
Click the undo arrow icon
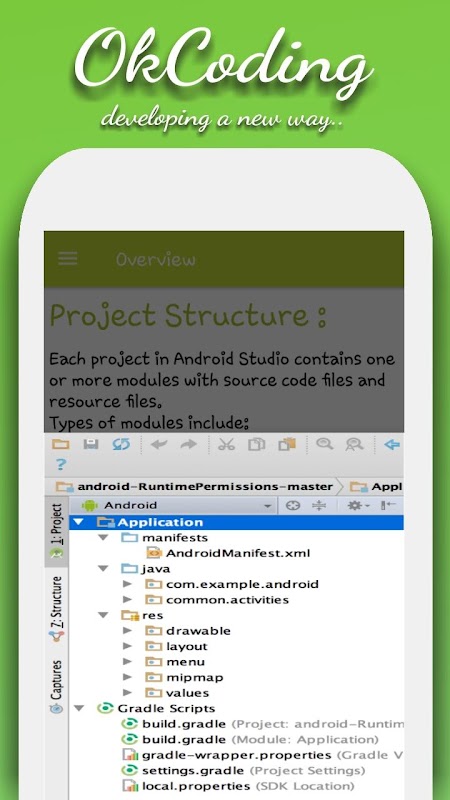(x=159, y=444)
